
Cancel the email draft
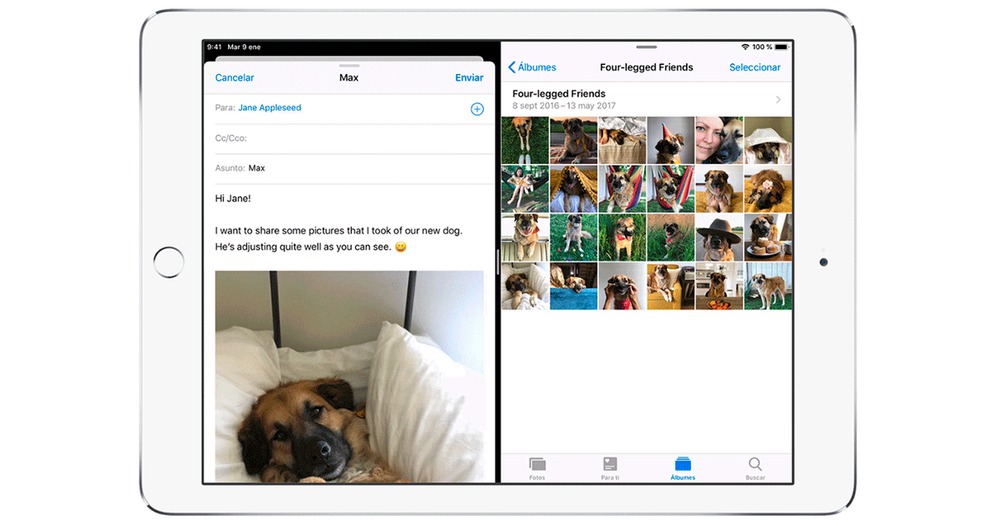click(235, 78)
